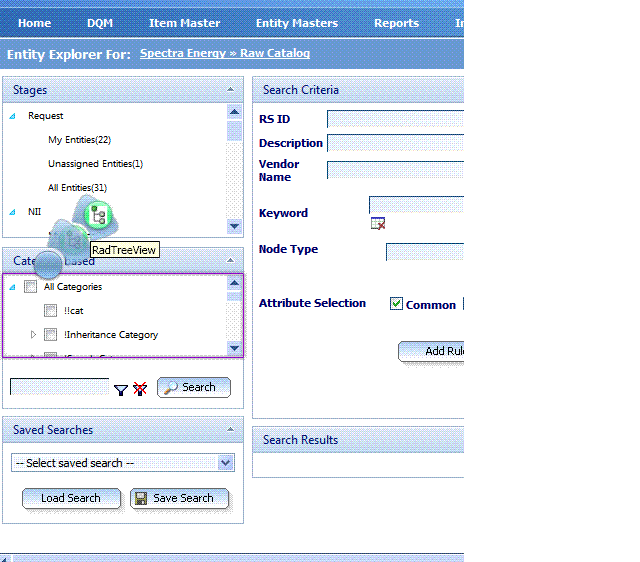
Task: Click Save Search floppy disk button
Action: coord(180,498)
